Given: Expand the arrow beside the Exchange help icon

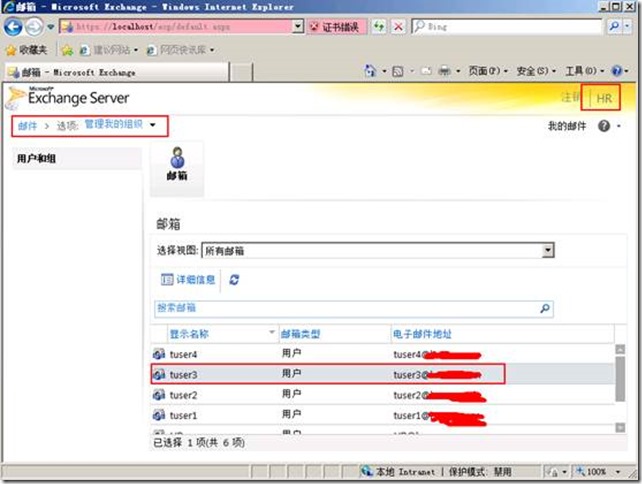Looking at the screenshot, I should pos(619,126).
